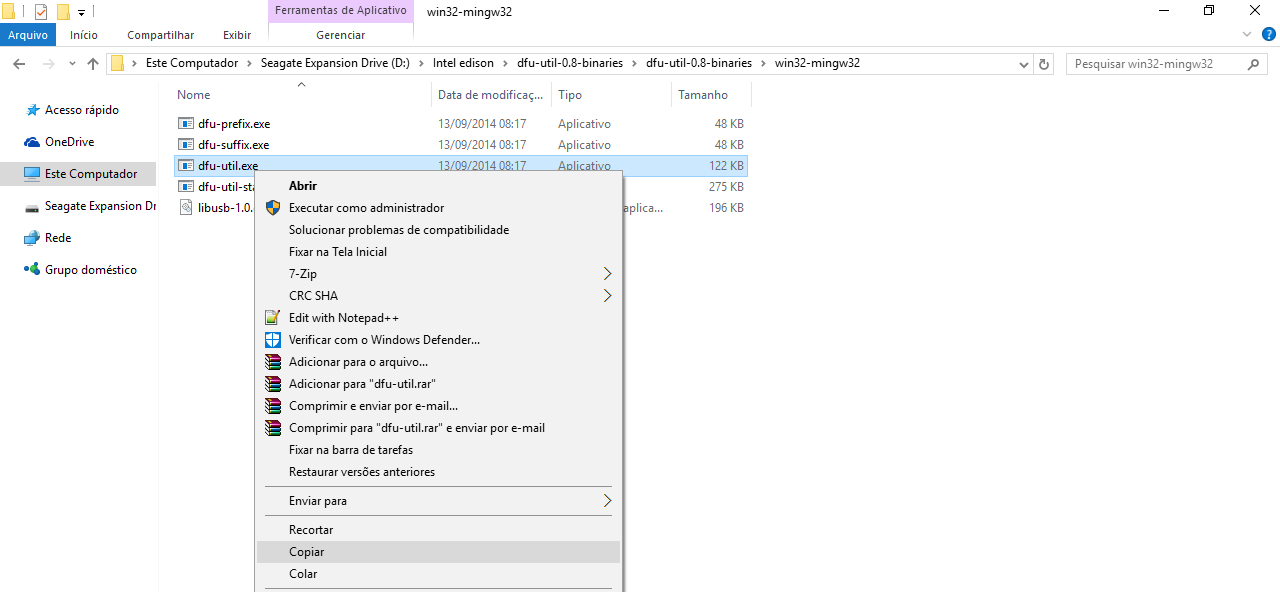This screenshot has width=1280, height=592.
Task: Click the Ferramentas de Aplicativo contextual tab
Action: pyautogui.click(x=340, y=11)
